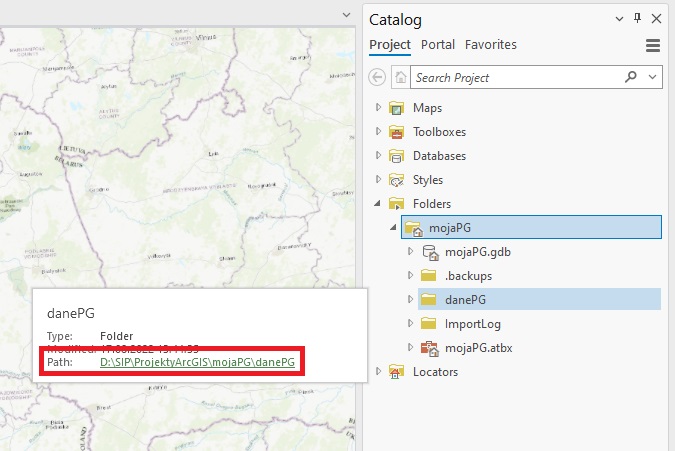The image size is (675, 451).
Task: Click the magnifier search icon
Action: click(x=631, y=77)
